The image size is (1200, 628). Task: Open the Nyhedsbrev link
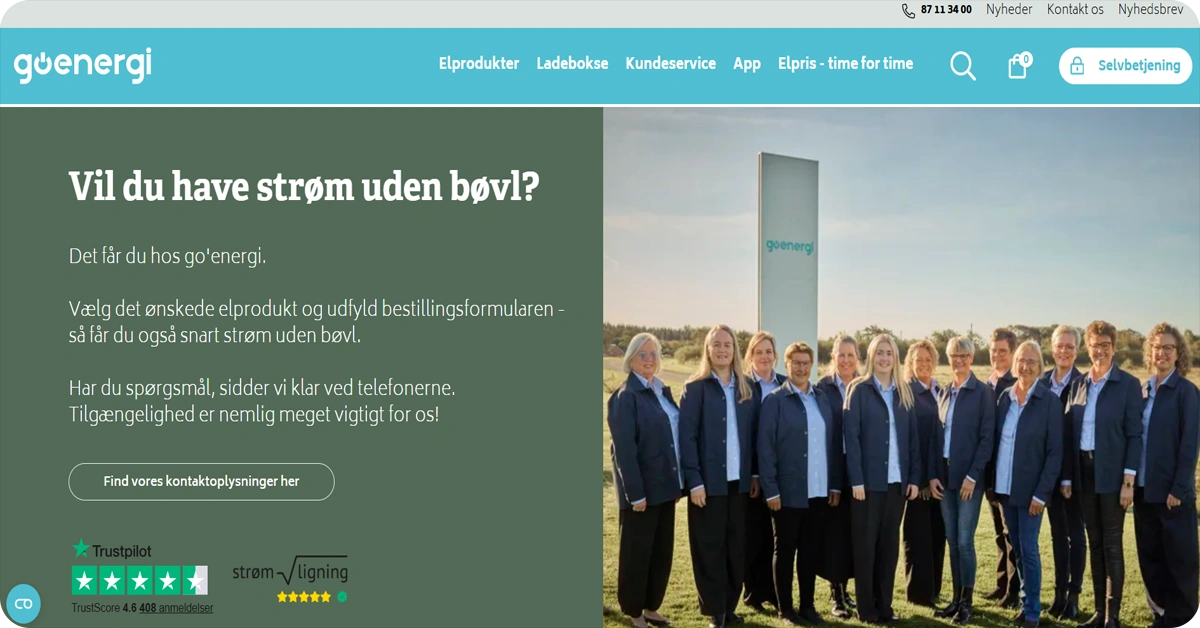(x=1151, y=10)
